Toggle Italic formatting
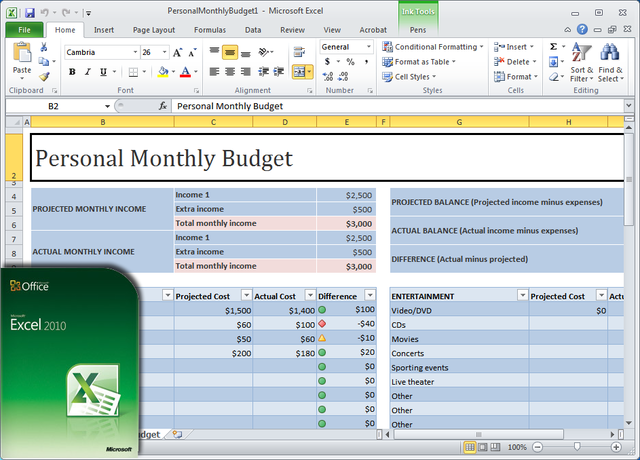640x460 pixels. click(87, 72)
